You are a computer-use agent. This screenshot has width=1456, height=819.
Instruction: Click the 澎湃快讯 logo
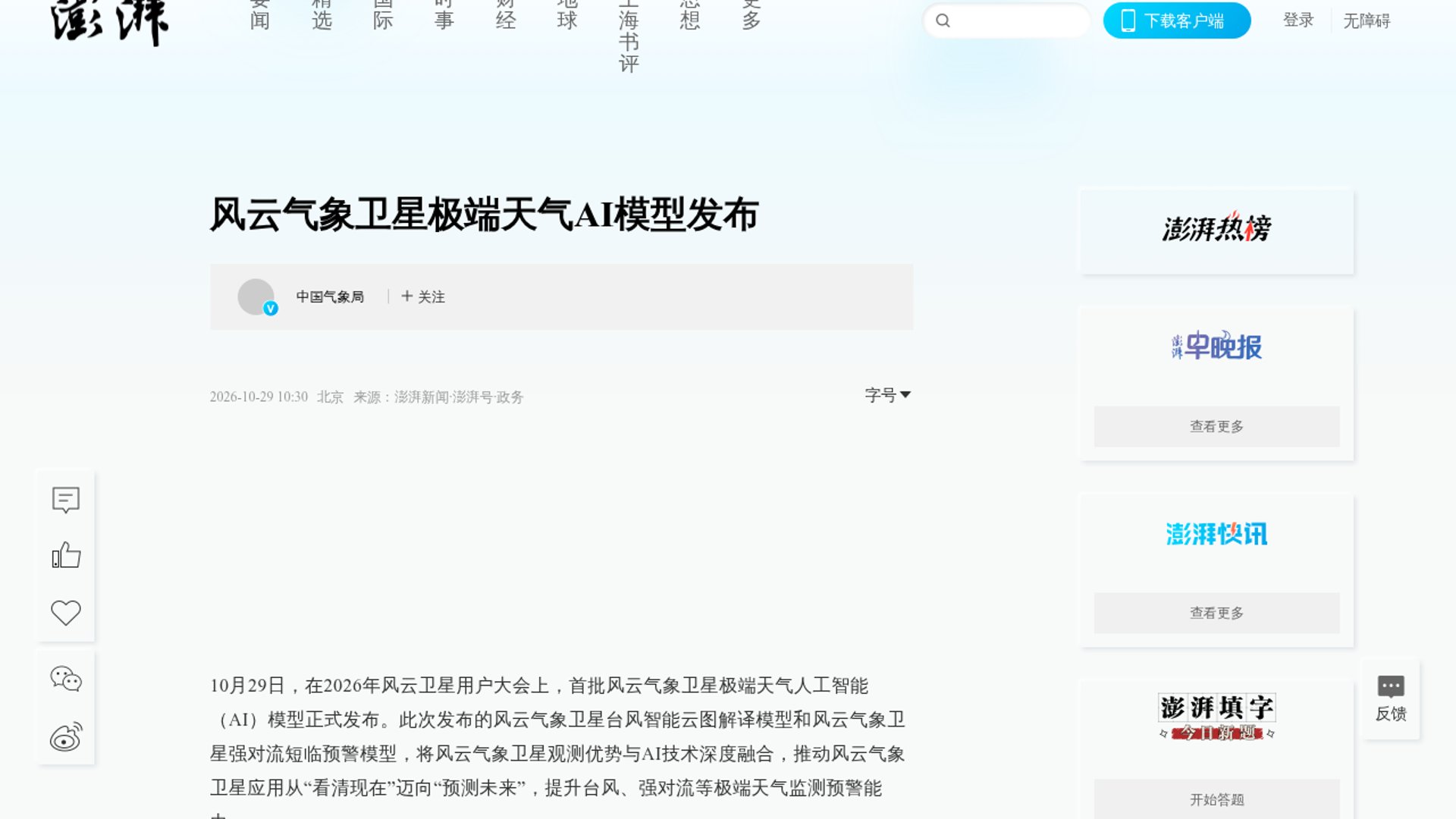(1216, 534)
